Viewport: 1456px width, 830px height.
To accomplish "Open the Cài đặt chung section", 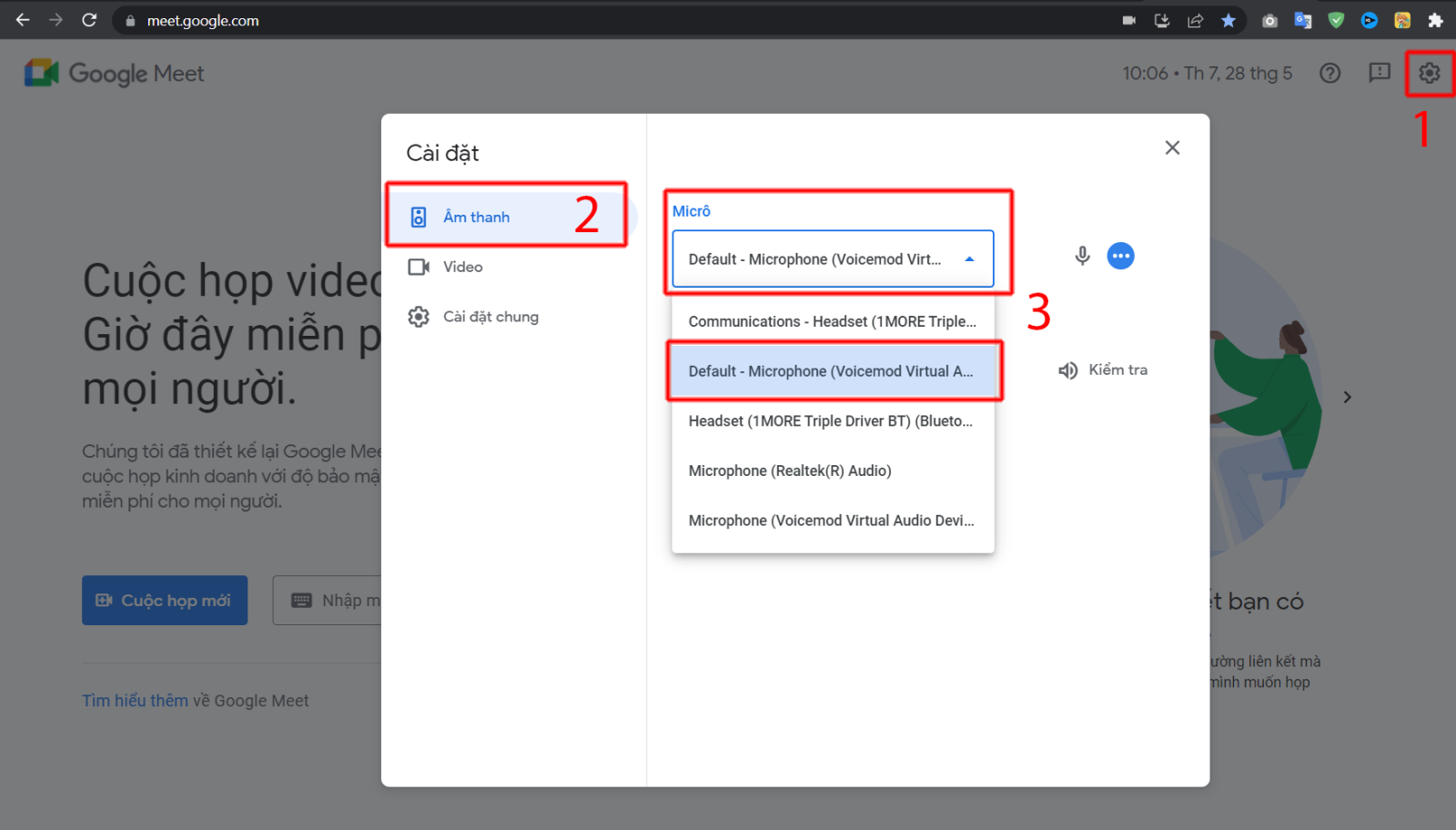I will pos(491,316).
